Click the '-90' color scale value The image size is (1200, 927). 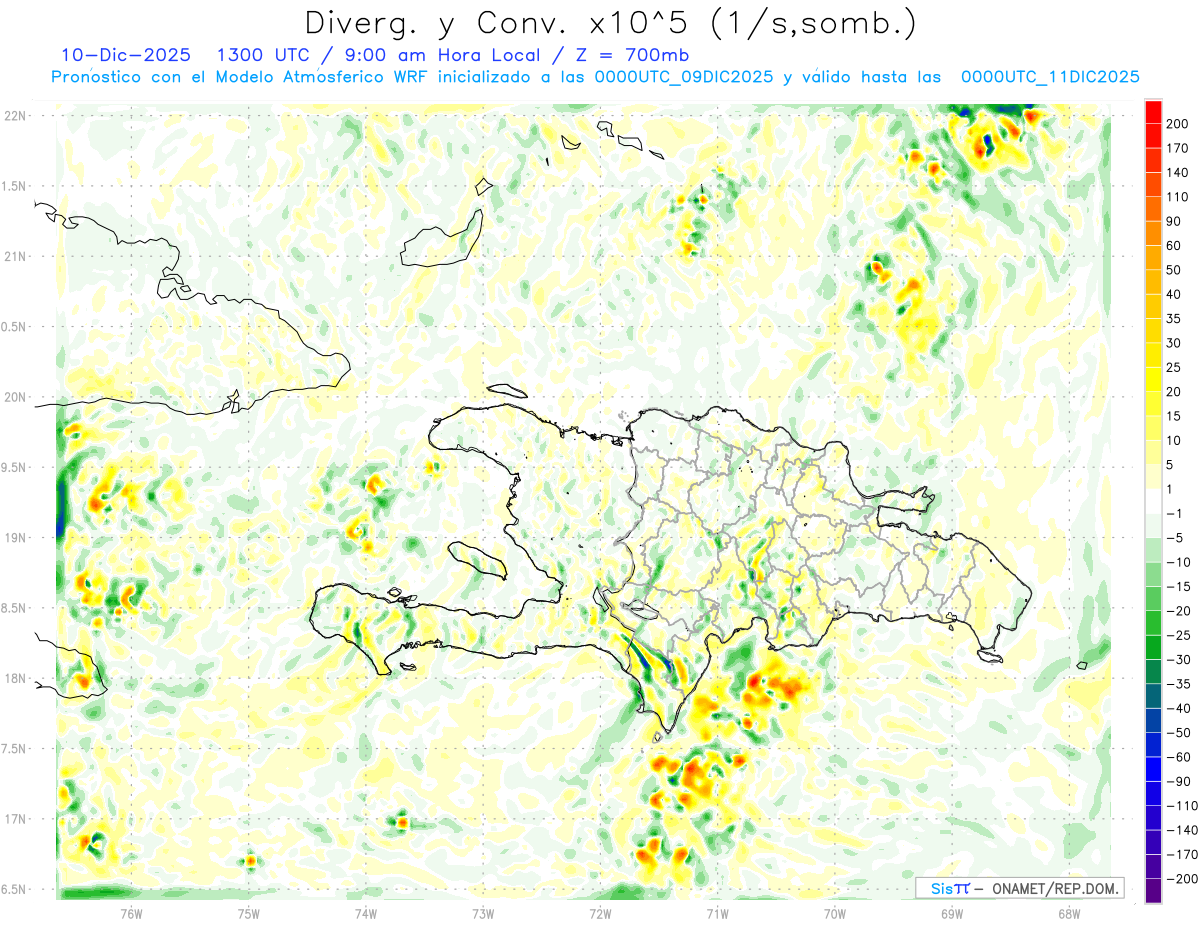click(1179, 781)
